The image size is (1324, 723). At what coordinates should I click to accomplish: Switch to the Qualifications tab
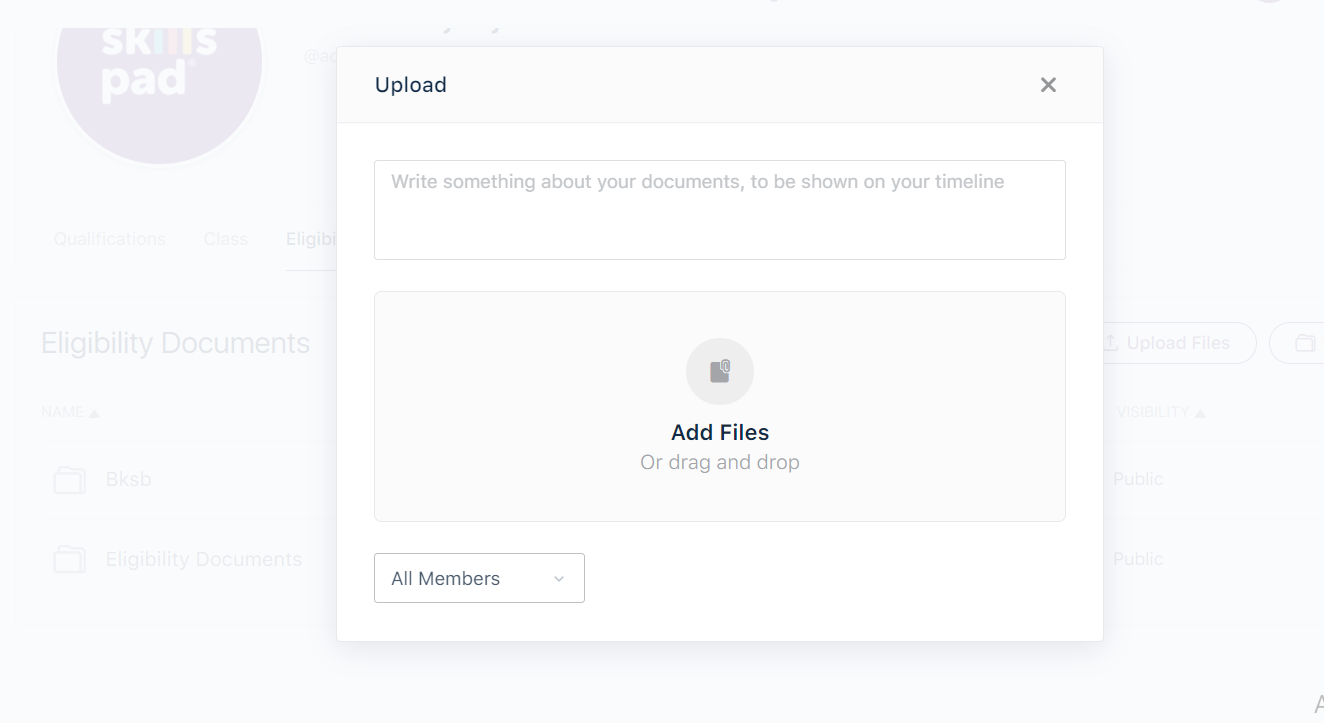[110, 239]
